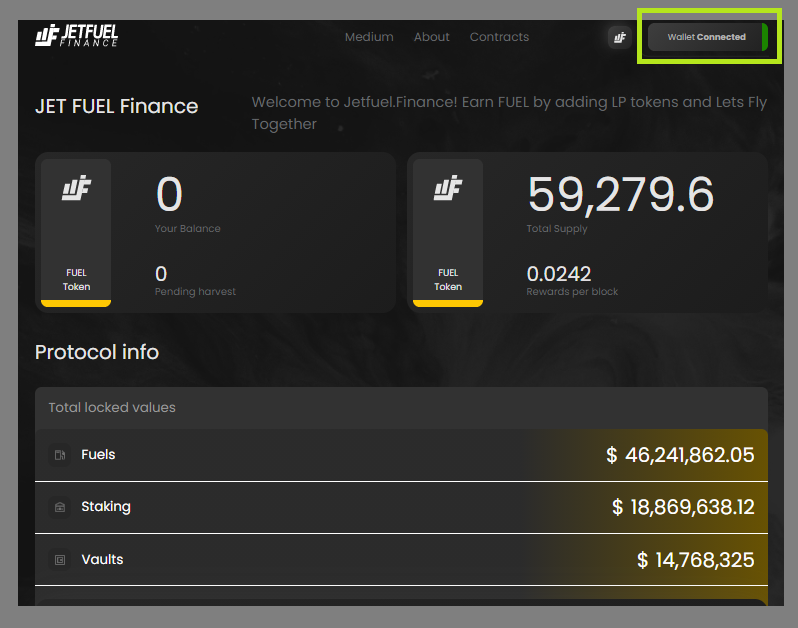
Task: Click the 59,279.6 total supply figure
Action: (620, 194)
